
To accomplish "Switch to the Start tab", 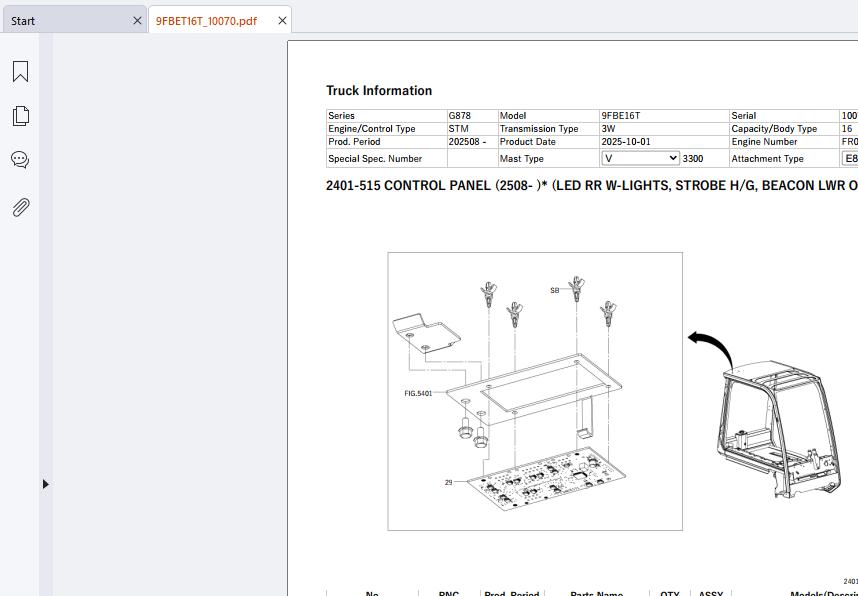I will pos(74,20).
